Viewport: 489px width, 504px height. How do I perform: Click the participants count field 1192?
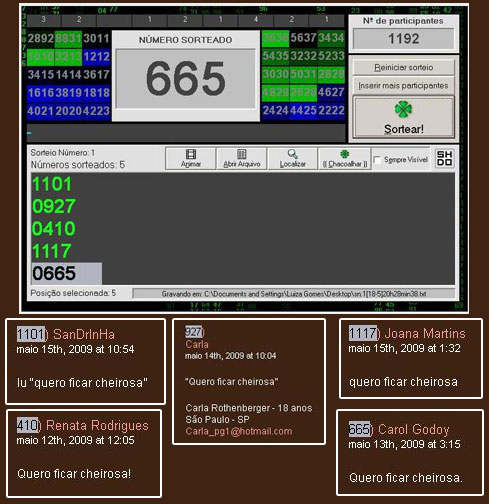pos(403,39)
